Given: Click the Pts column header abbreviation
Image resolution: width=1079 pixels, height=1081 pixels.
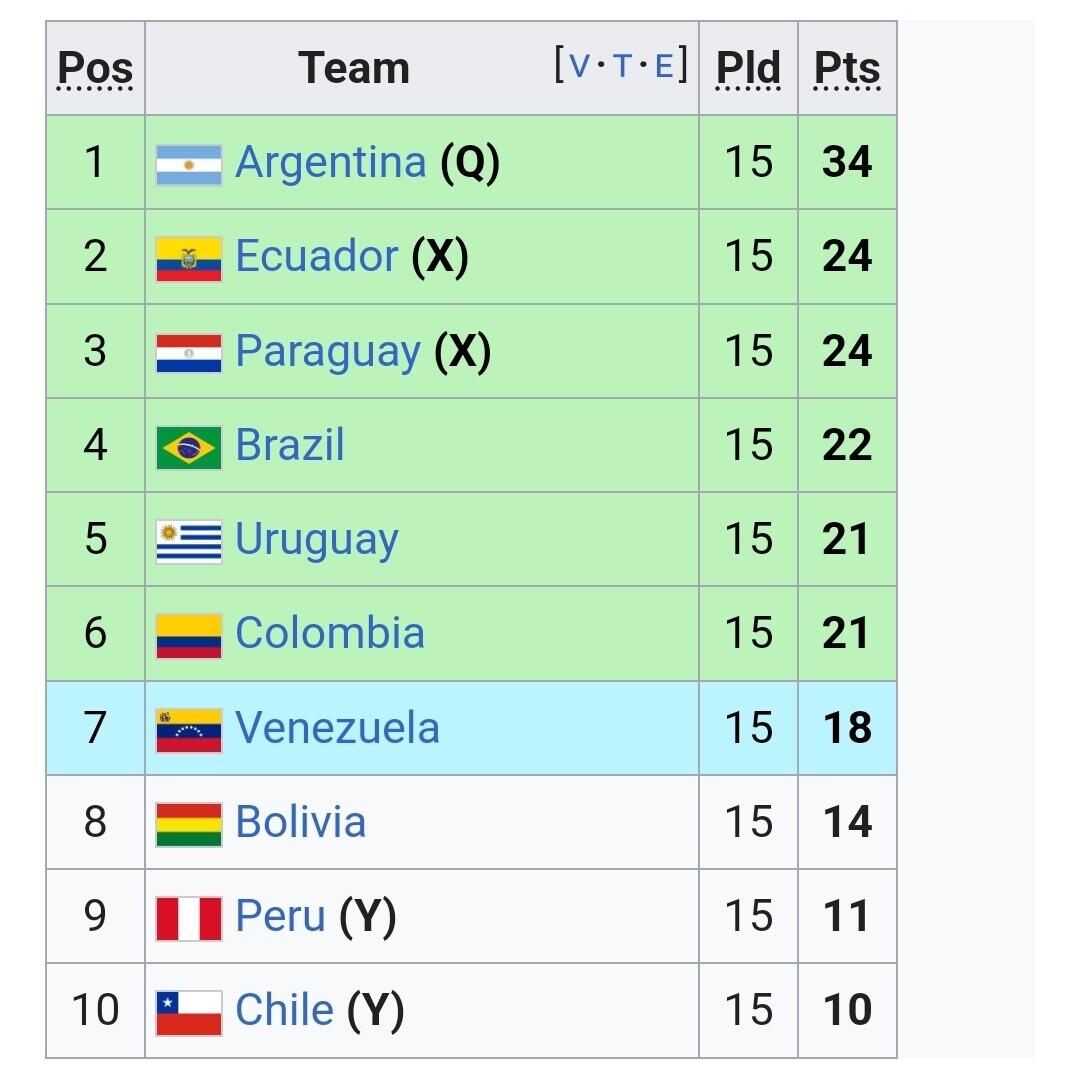Looking at the screenshot, I should 847,69.
